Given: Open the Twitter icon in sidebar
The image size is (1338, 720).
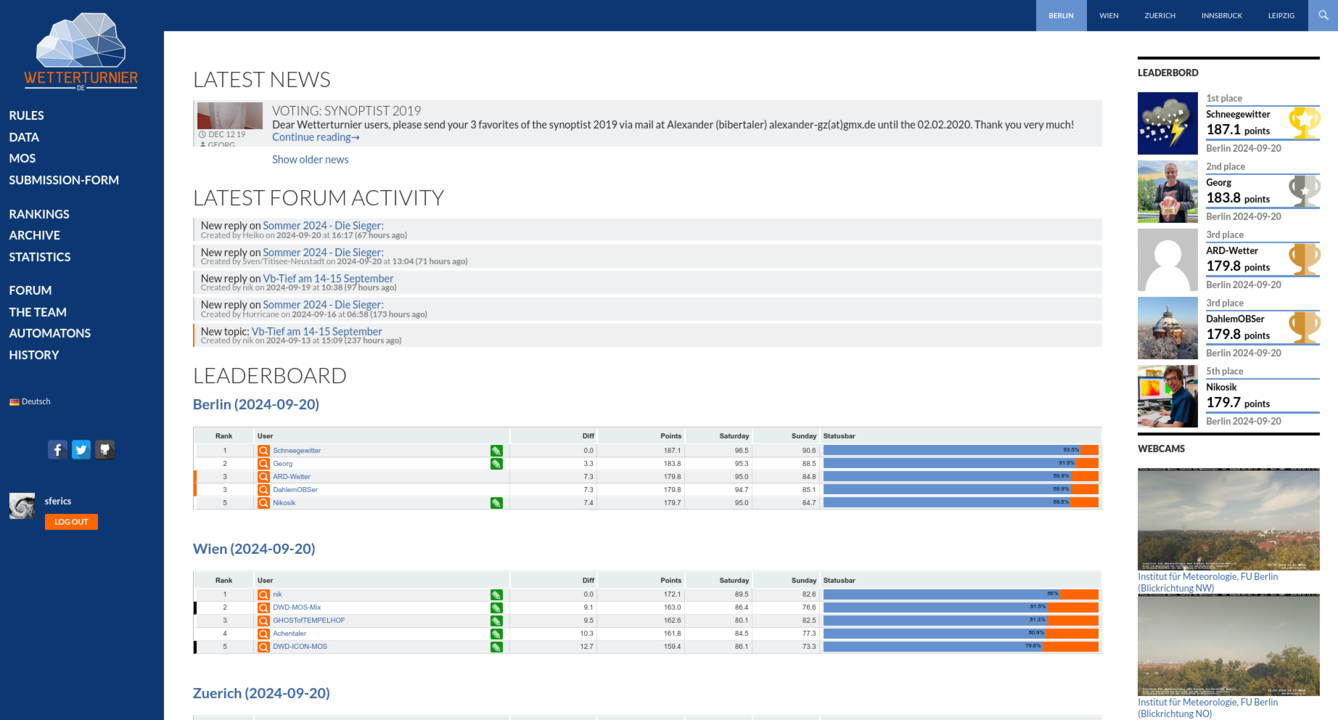Looking at the screenshot, I should [81, 450].
